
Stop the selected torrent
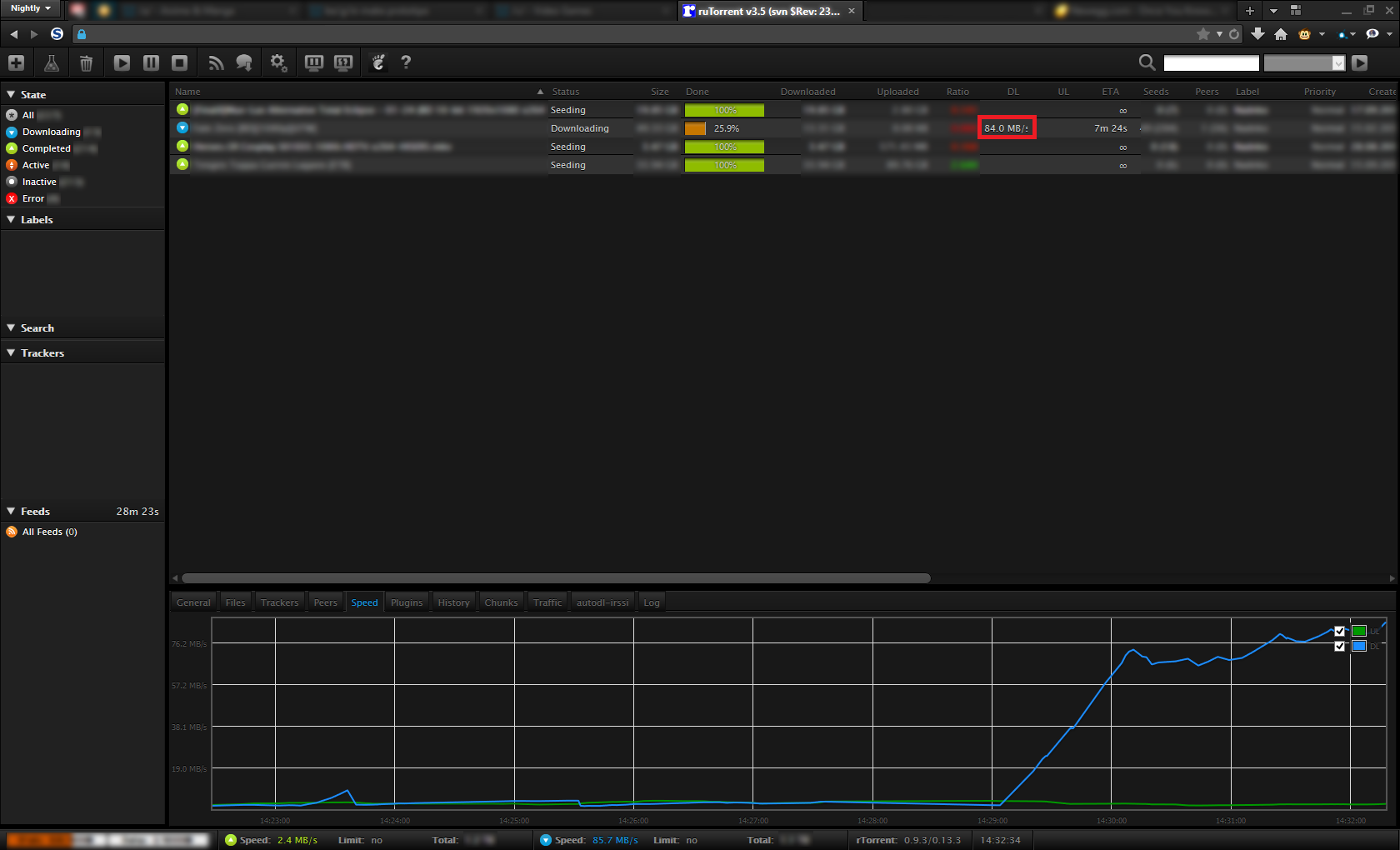click(179, 62)
